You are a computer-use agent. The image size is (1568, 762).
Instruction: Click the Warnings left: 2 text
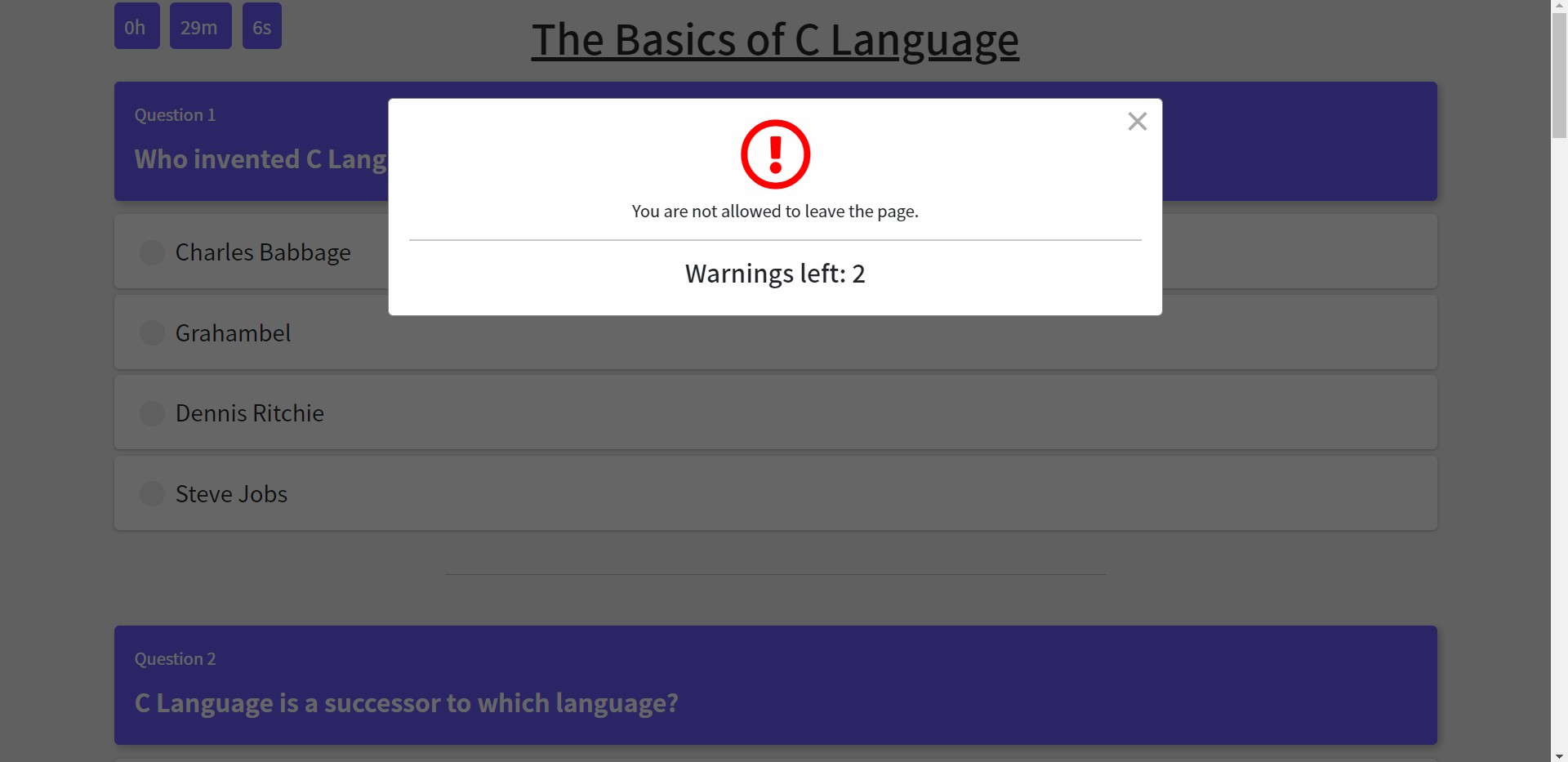click(x=775, y=274)
